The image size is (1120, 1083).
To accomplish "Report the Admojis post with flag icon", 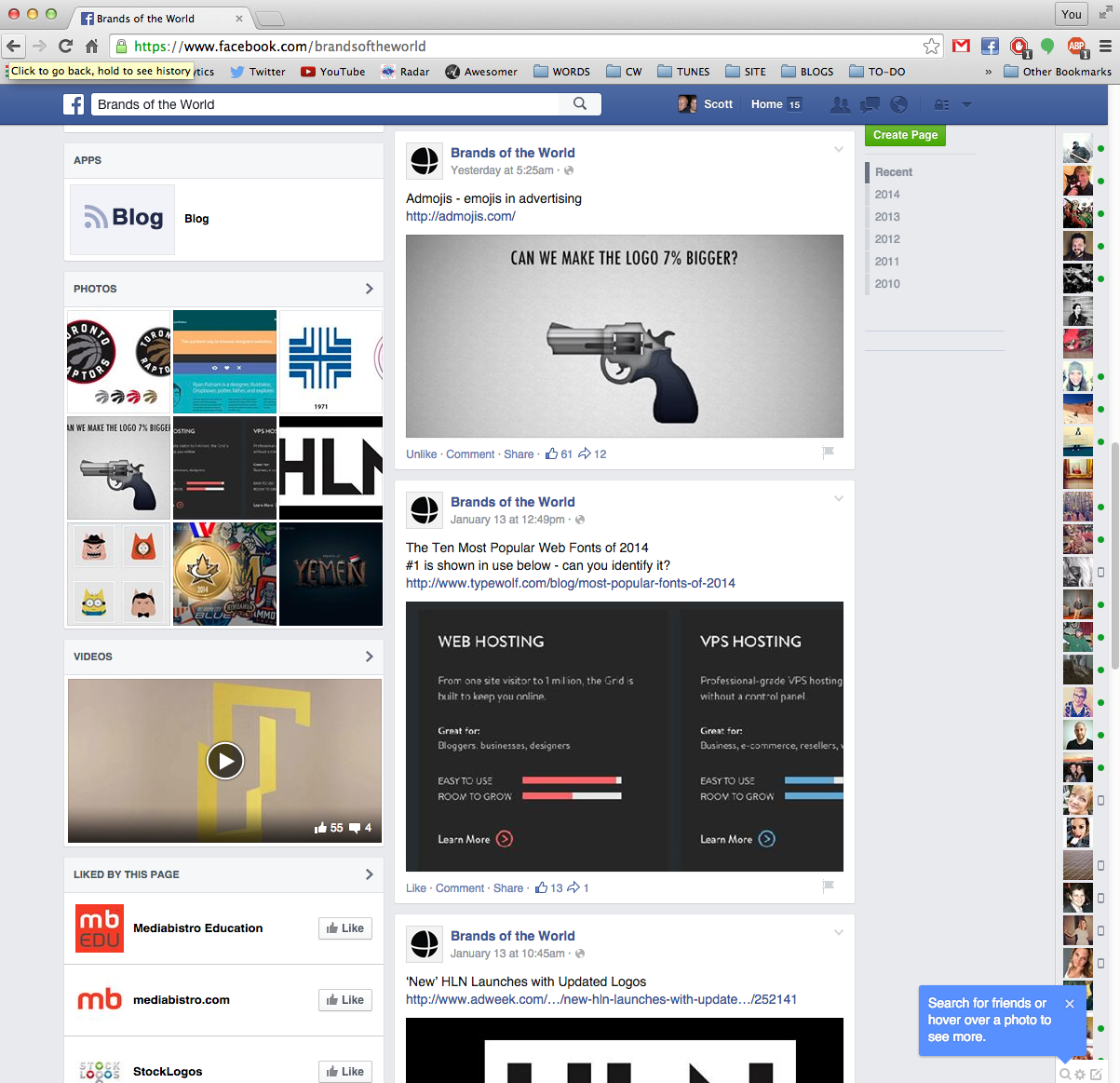I will point(828,453).
